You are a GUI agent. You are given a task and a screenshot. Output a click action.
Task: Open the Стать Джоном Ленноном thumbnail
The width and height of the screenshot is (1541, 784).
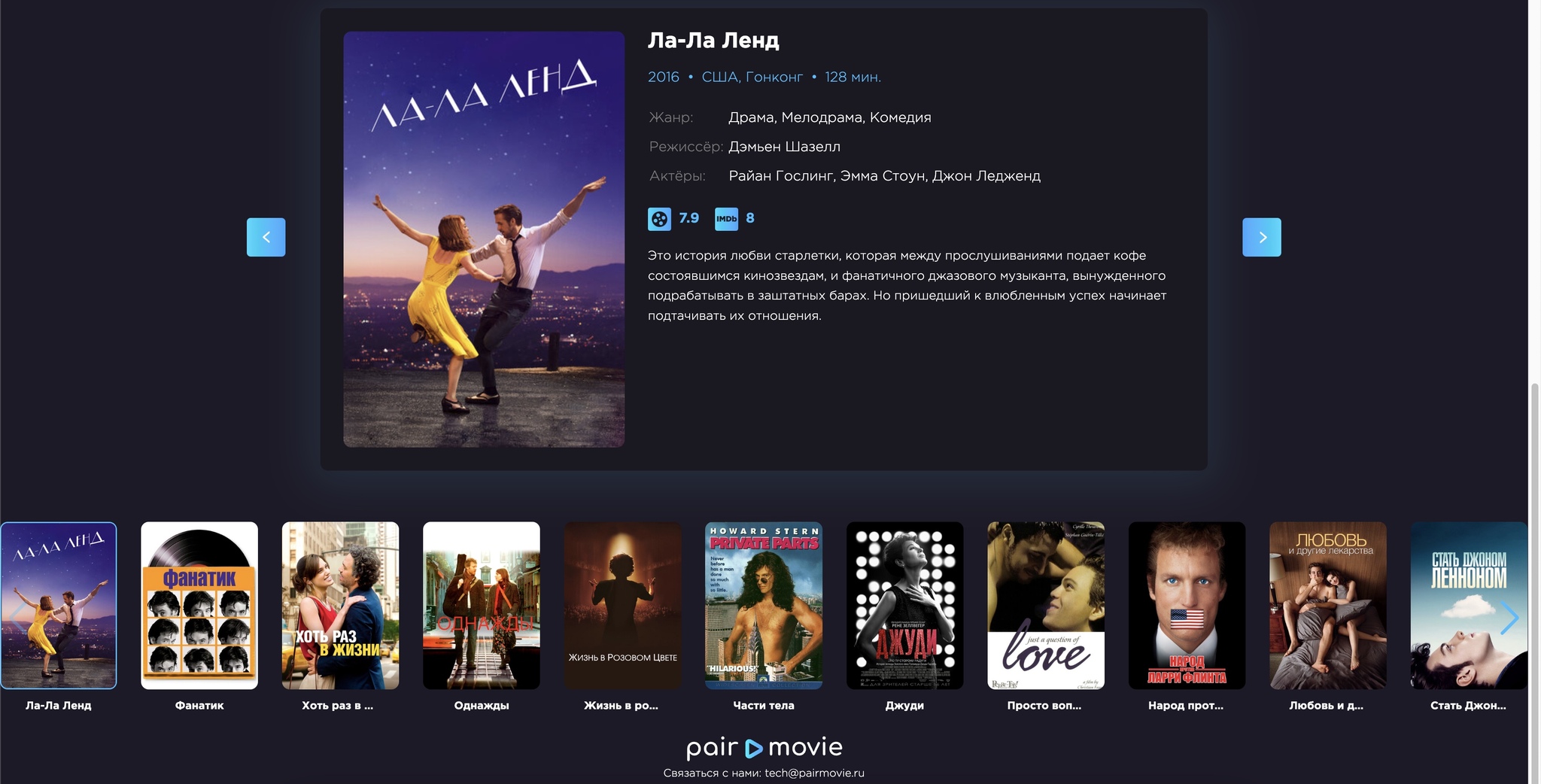[1469, 606]
